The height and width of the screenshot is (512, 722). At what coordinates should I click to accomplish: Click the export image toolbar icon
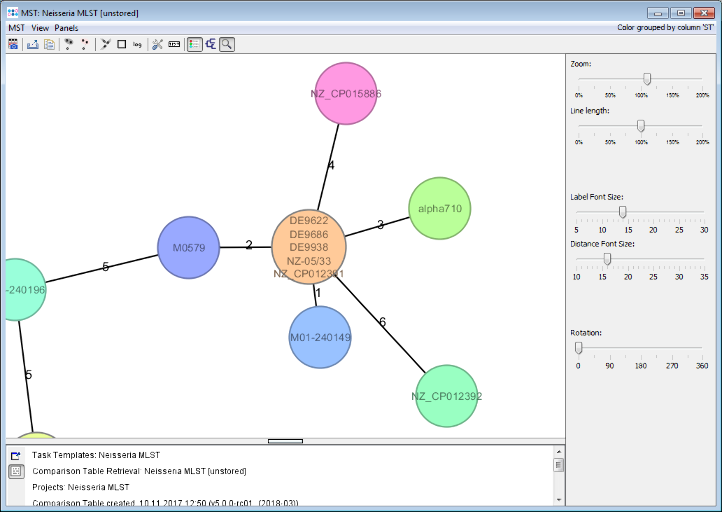[32, 44]
